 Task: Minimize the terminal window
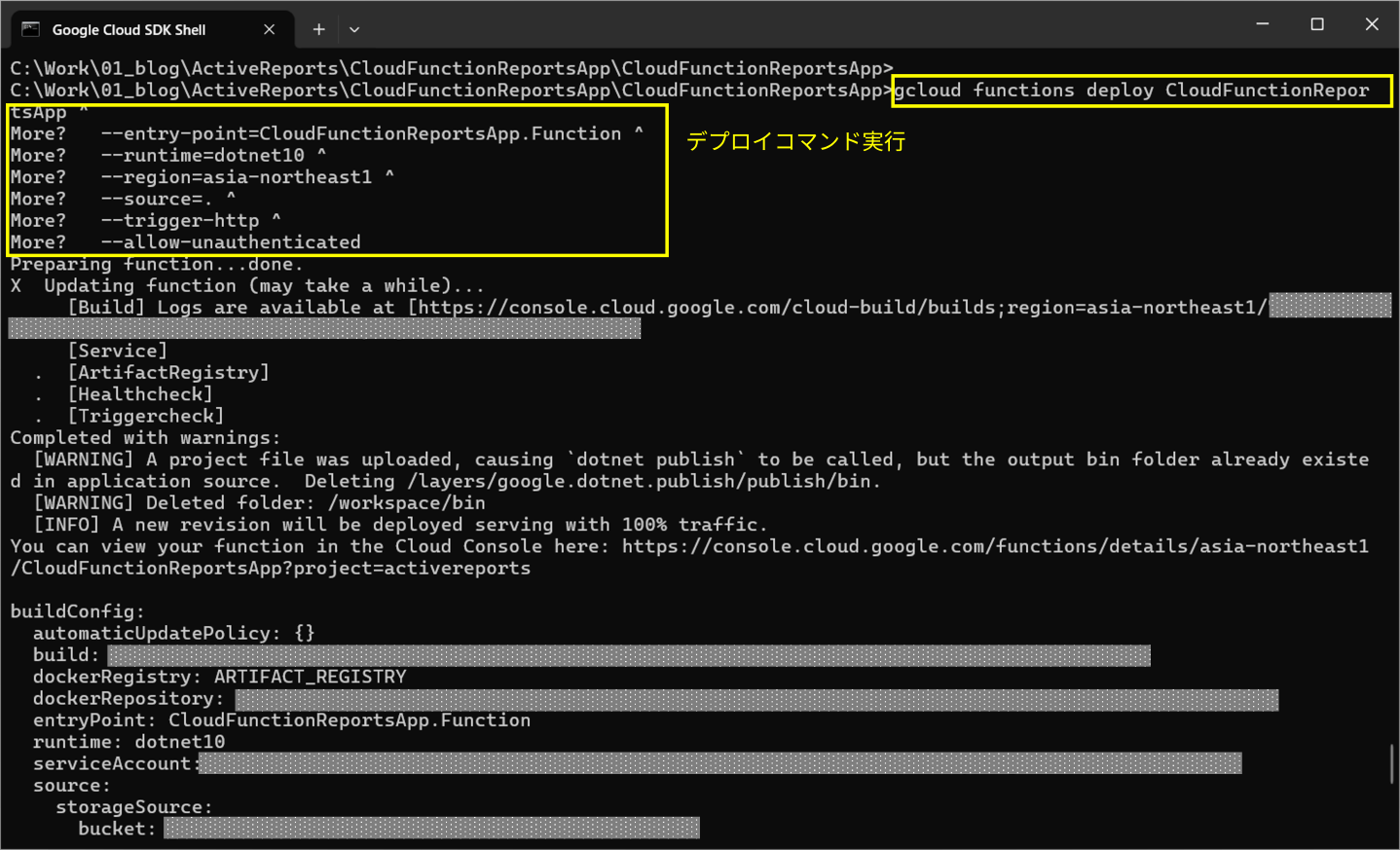(x=1263, y=24)
